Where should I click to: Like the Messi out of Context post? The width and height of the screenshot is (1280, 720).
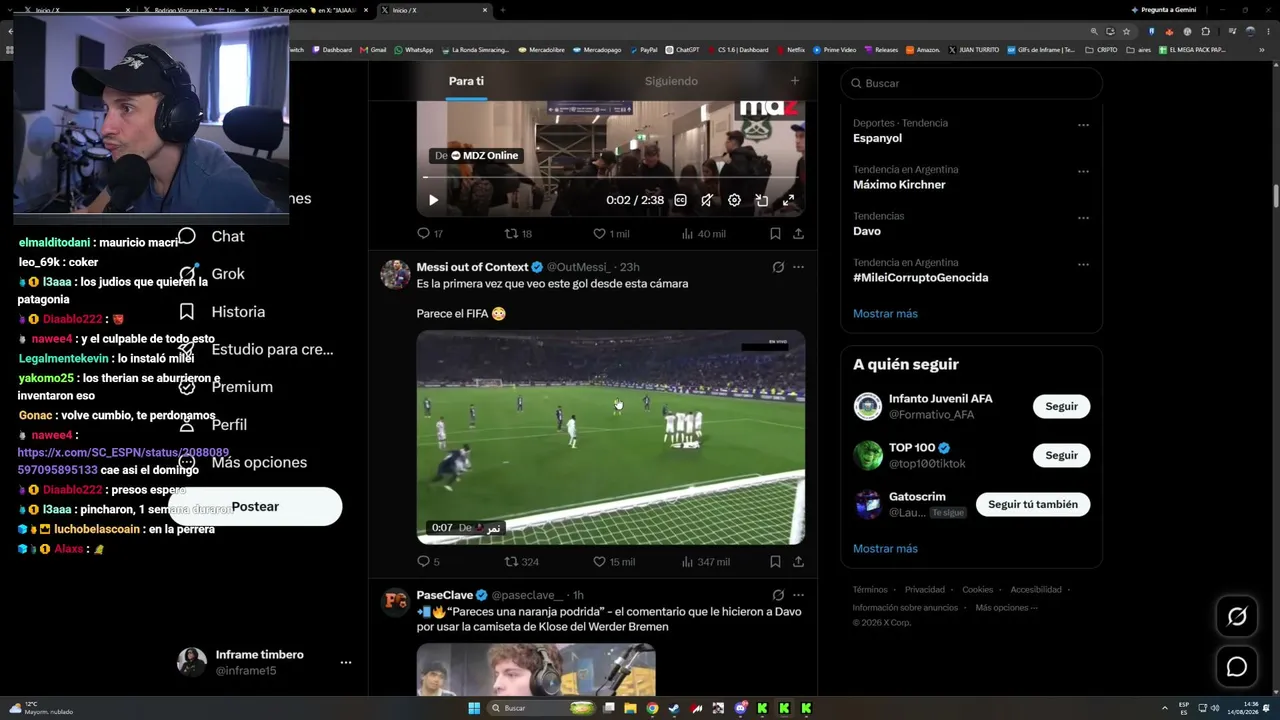[614, 562]
